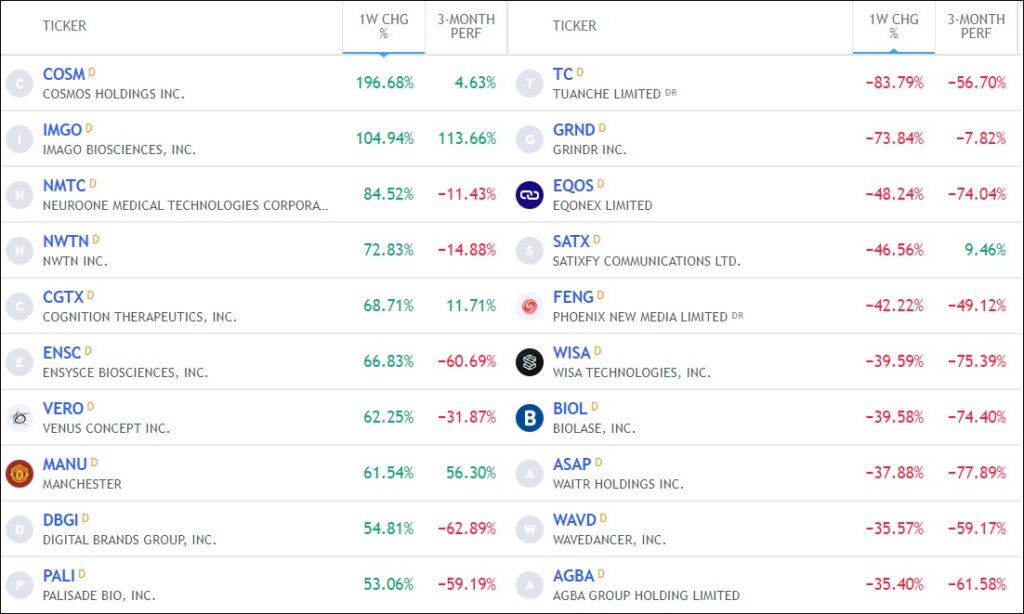1024x614 pixels.
Task: Open the AGBA ticker link
Action: click(573, 576)
